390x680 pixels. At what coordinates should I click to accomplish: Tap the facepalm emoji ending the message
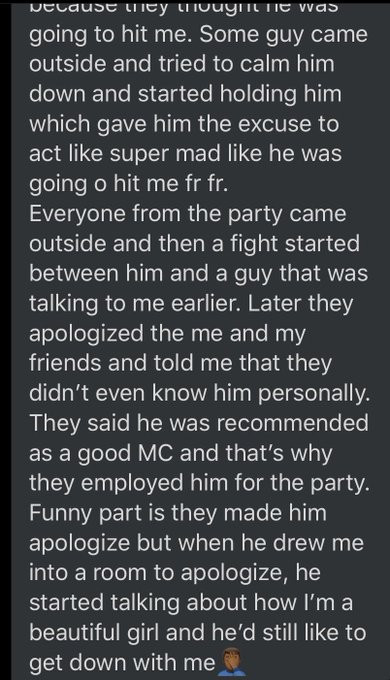pyautogui.click(x=231, y=664)
